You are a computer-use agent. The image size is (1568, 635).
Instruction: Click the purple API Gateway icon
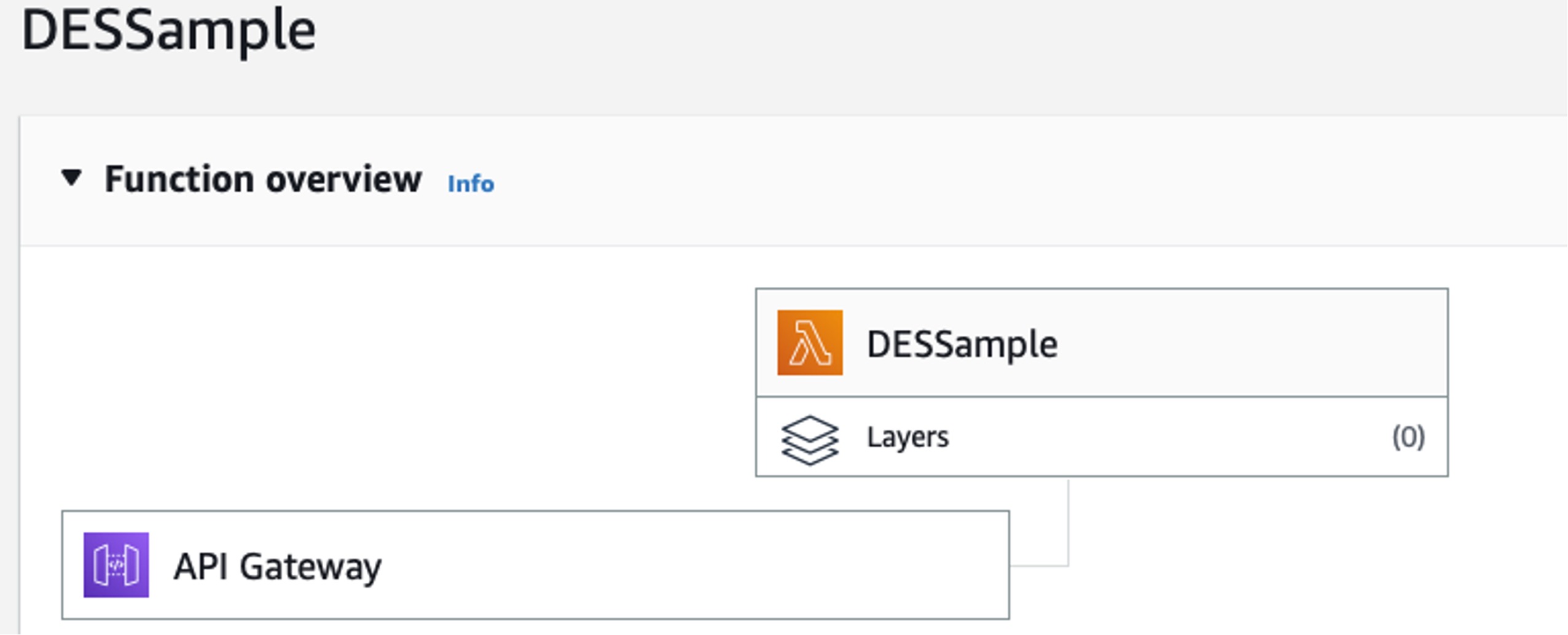click(116, 565)
